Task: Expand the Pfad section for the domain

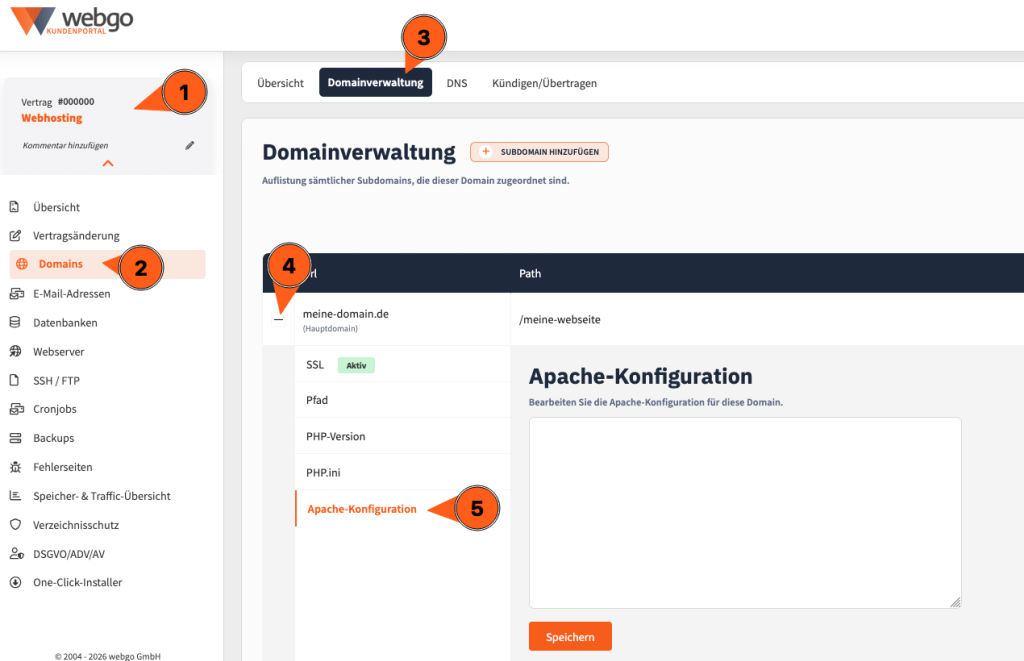Action: pos(318,400)
